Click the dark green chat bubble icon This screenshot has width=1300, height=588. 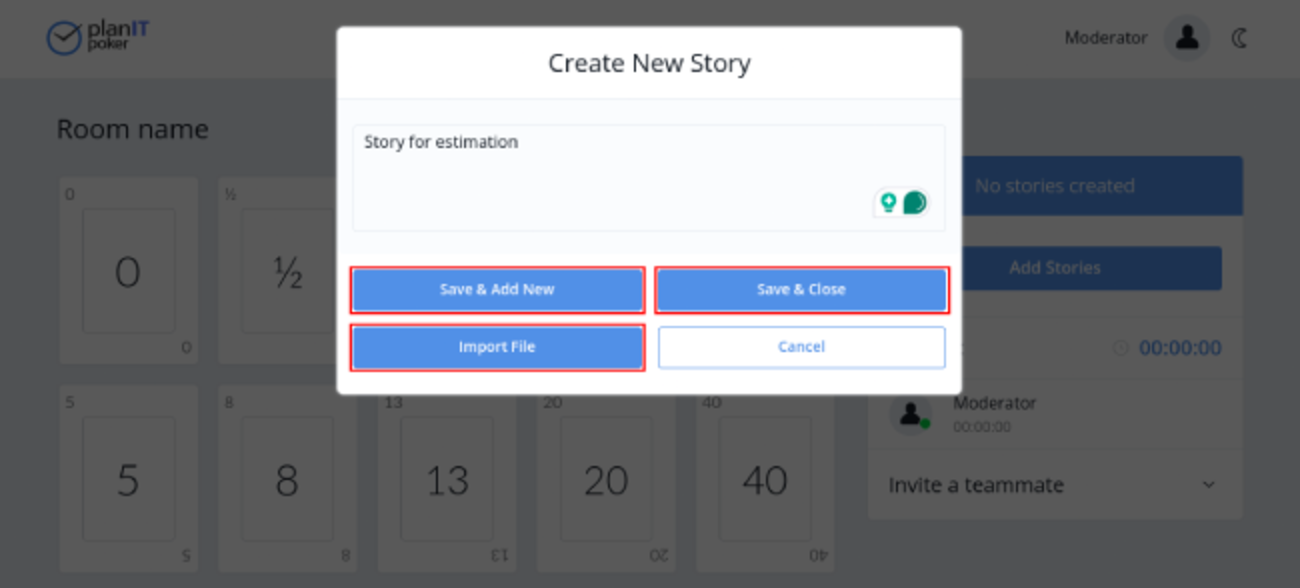coord(914,203)
